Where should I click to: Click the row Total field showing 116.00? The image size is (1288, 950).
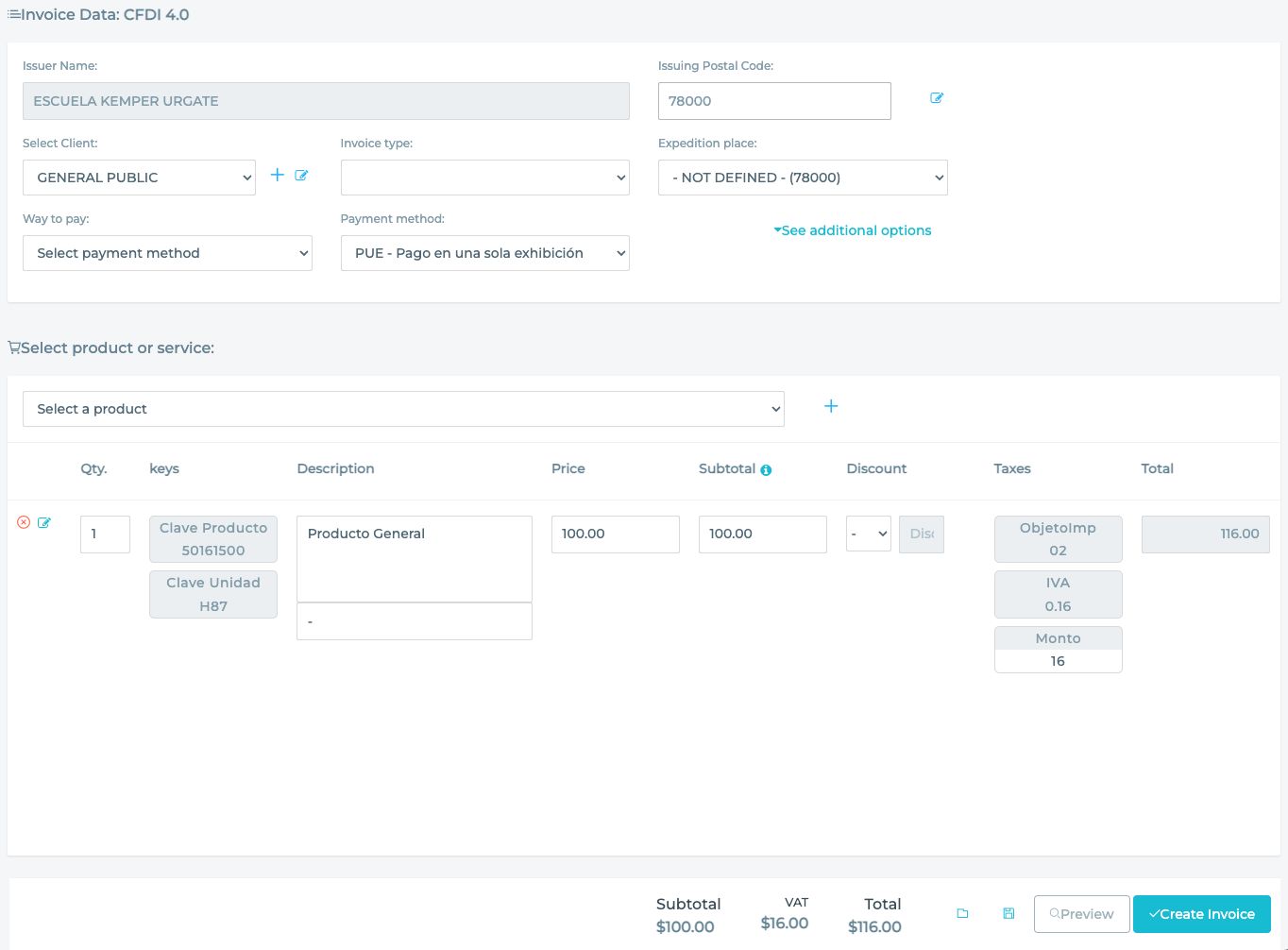tap(1206, 534)
